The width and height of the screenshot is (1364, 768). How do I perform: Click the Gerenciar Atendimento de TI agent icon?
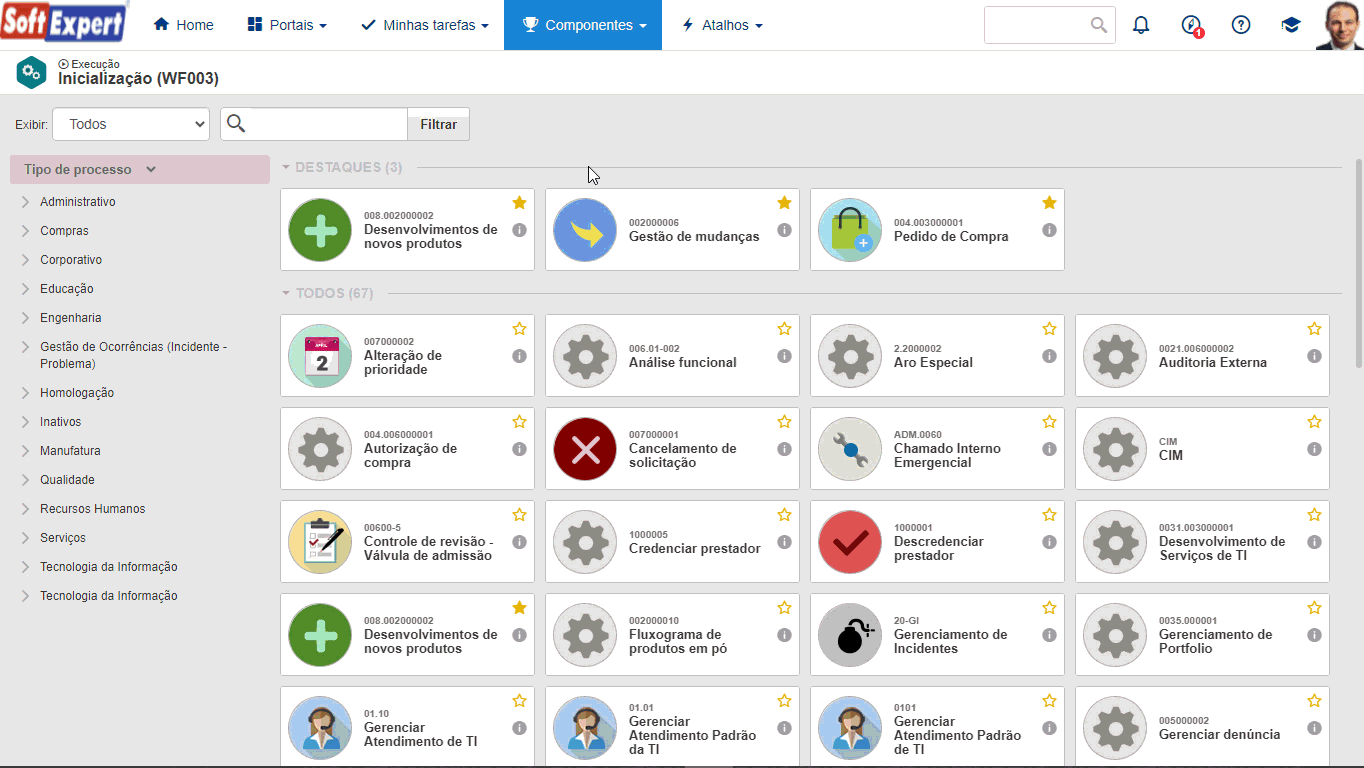point(320,728)
